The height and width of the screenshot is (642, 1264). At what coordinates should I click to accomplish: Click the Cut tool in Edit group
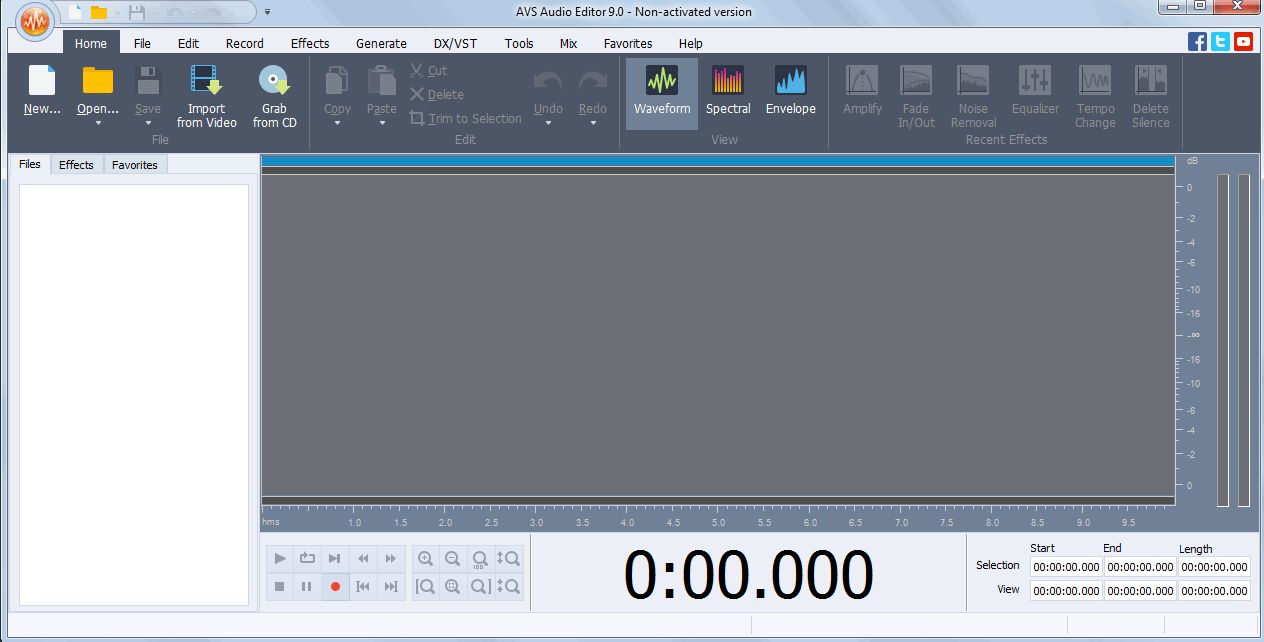pos(428,71)
